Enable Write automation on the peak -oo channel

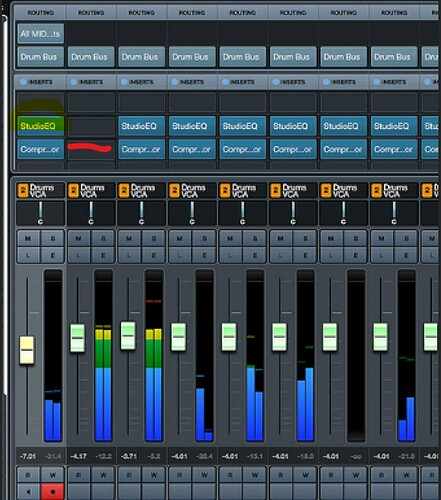(x=356, y=475)
